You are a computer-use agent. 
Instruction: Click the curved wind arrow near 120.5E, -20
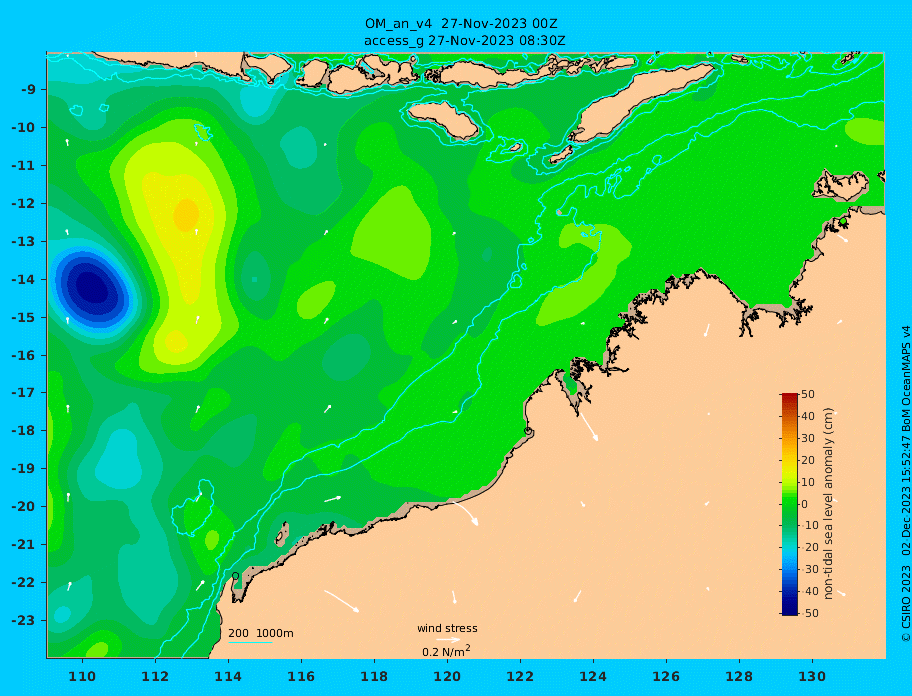pyautogui.click(x=466, y=513)
